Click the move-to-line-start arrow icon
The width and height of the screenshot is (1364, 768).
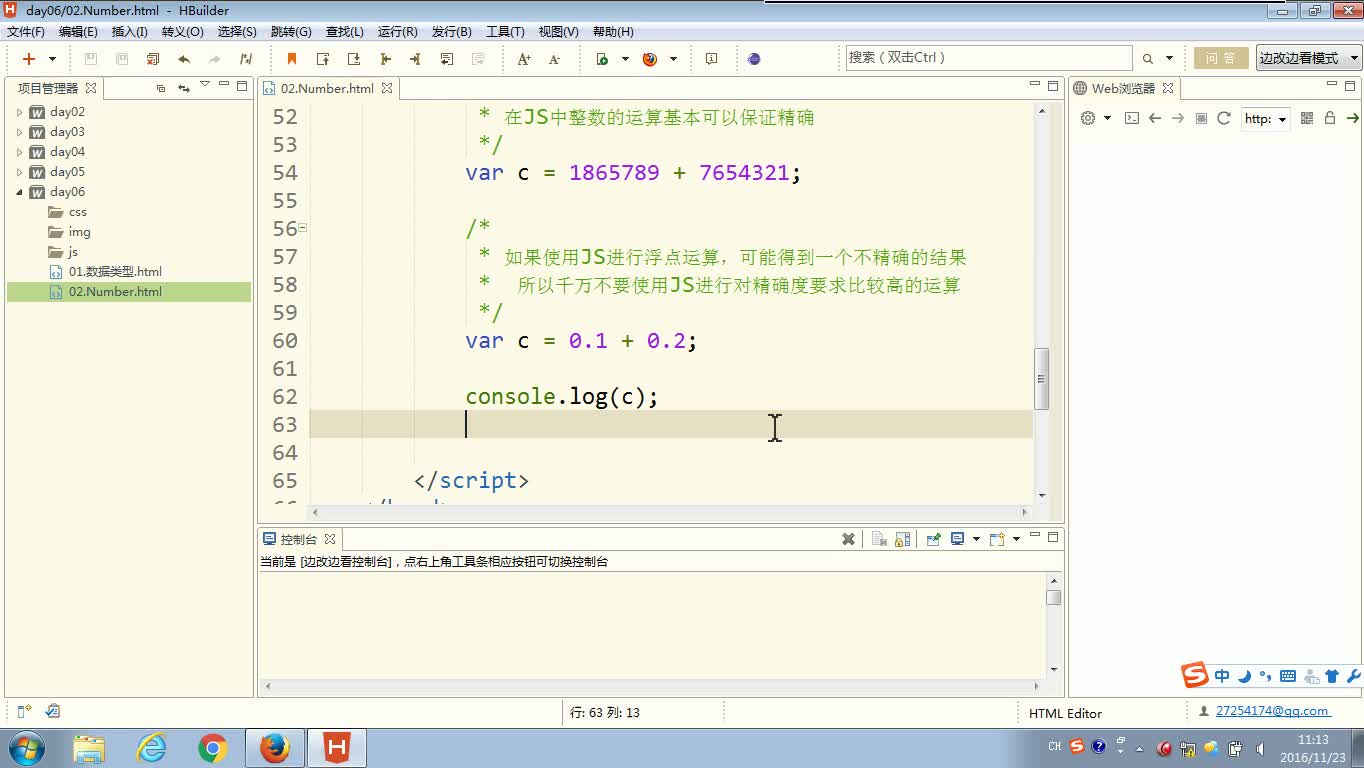coord(385,59)
